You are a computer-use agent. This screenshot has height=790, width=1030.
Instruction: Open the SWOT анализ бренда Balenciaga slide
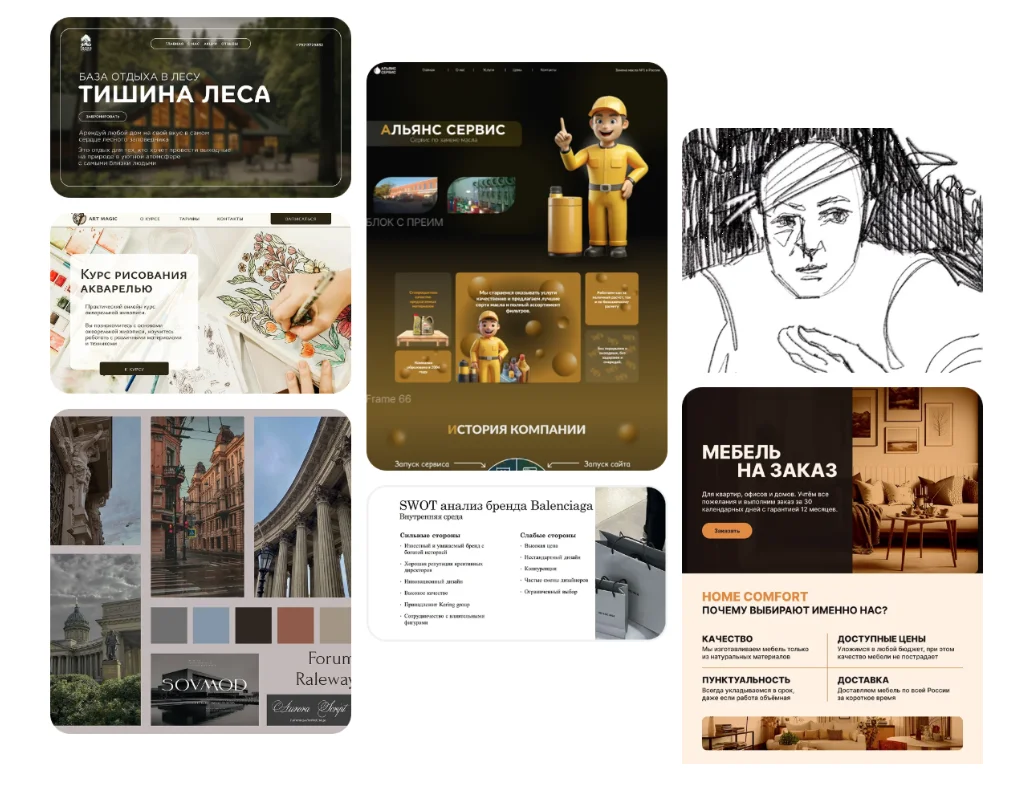(x=516, y=563)
